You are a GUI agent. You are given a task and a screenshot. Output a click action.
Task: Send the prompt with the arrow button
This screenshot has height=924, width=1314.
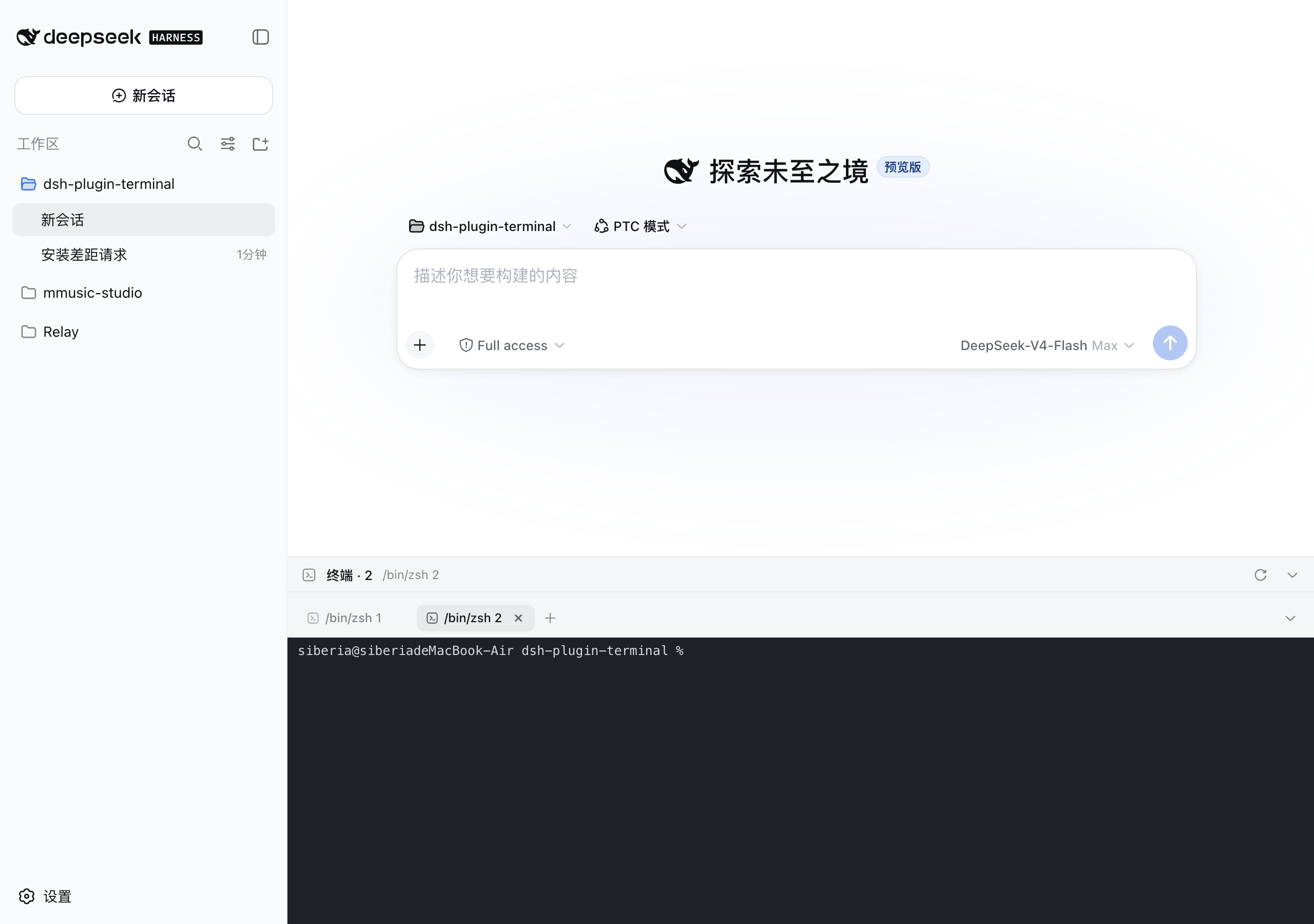tap(1170, 343)
